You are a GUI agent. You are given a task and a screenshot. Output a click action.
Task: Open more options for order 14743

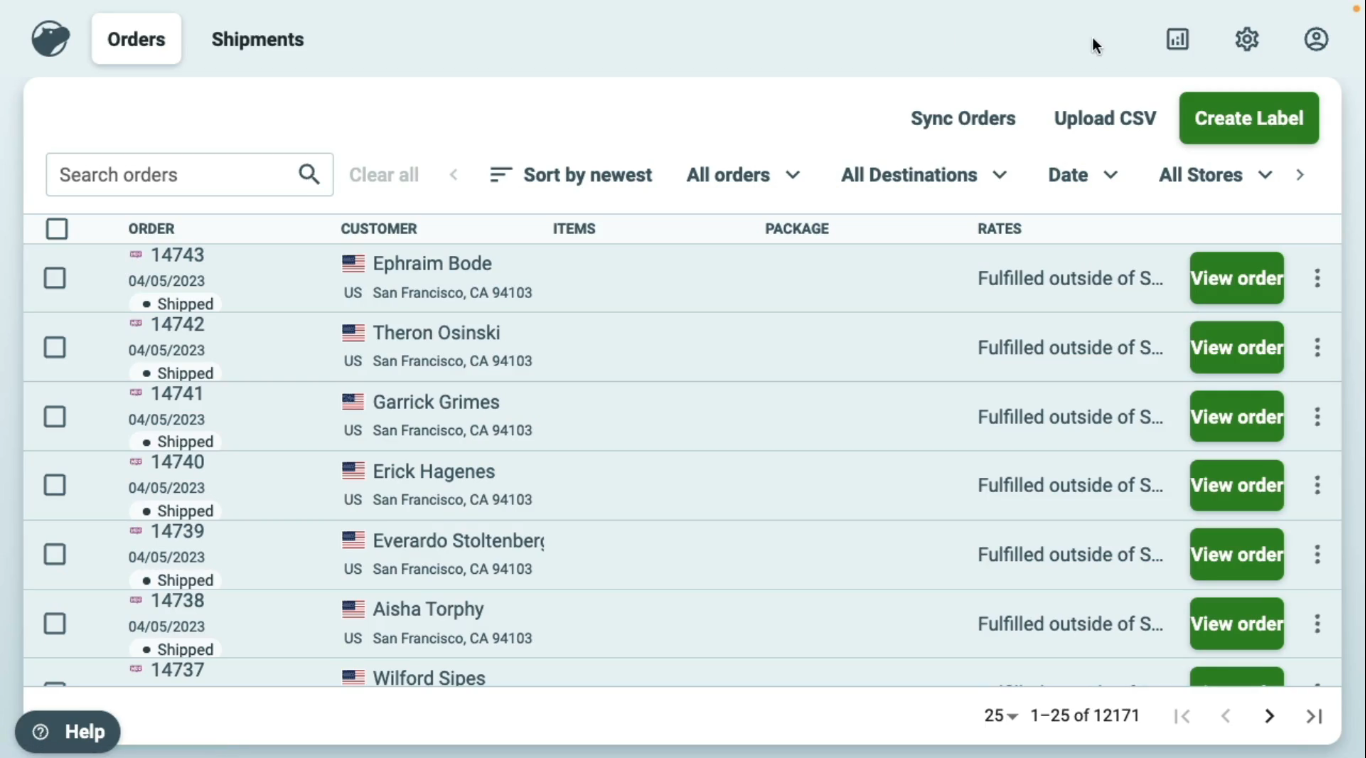tap(1317, 278)
